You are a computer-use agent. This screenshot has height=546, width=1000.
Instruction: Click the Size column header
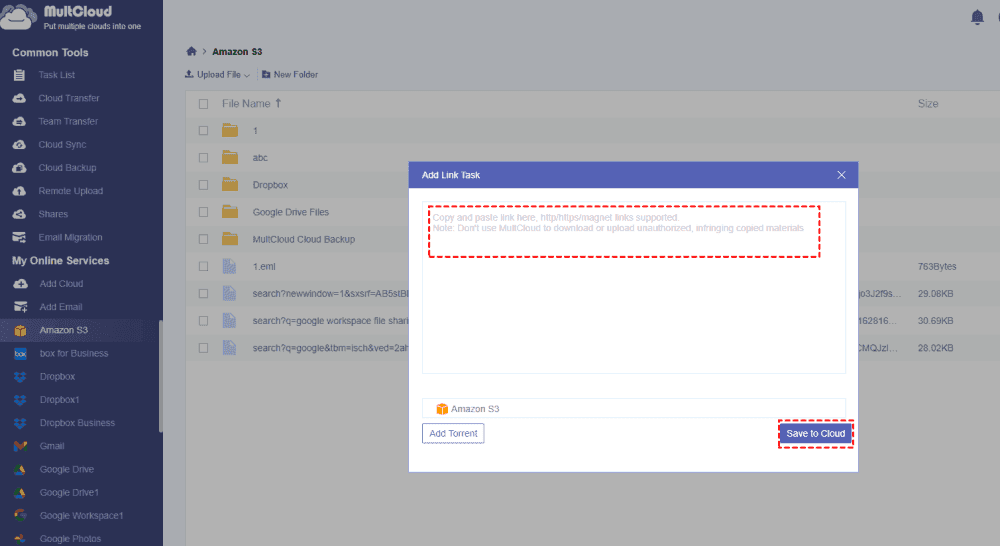pos(928,103)
